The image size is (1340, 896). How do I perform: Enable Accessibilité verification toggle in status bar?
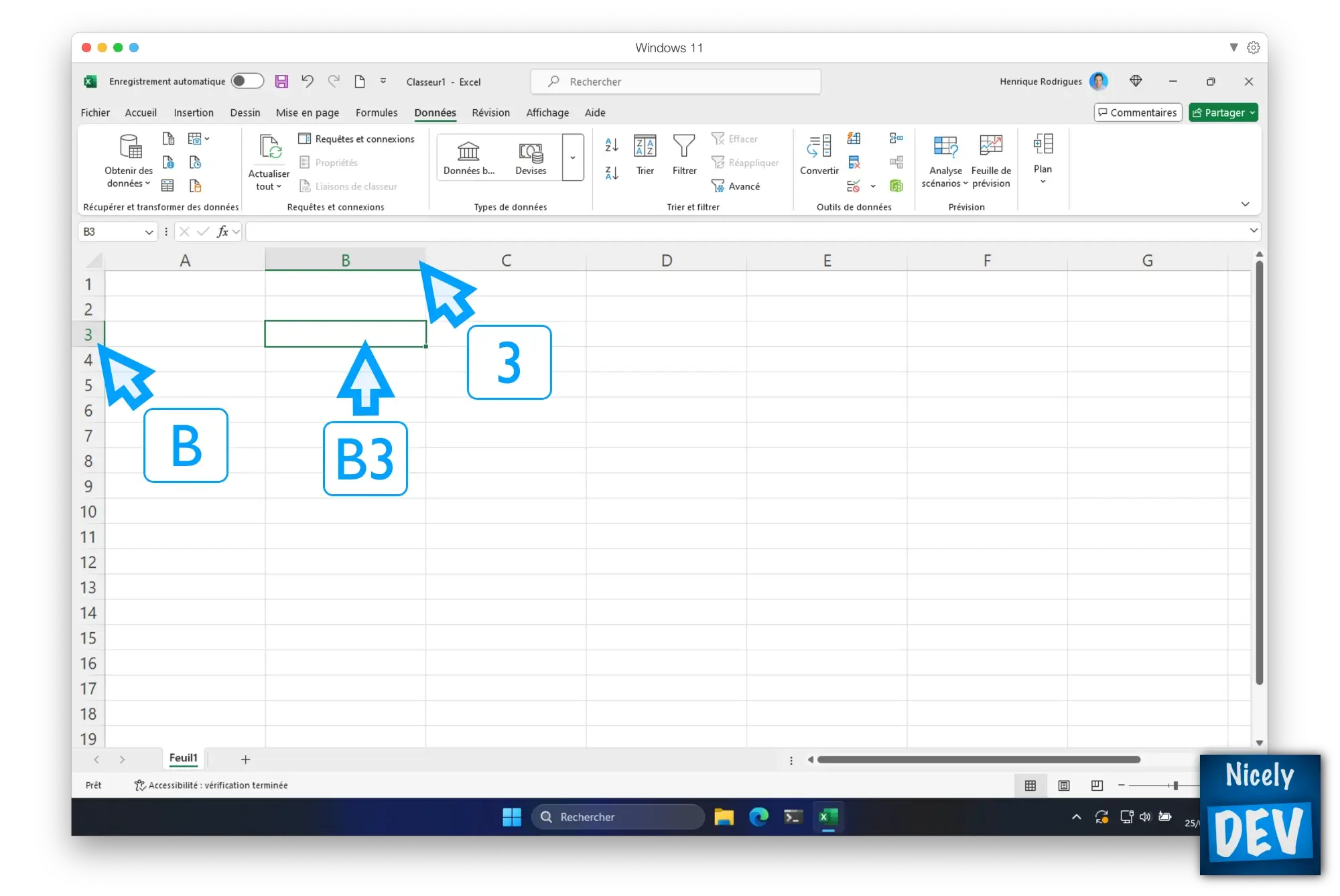209,785
